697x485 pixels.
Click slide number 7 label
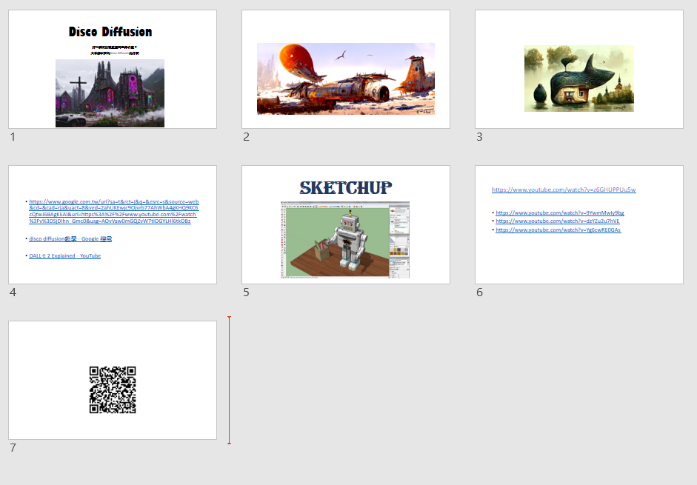click(x=13, y=448)
